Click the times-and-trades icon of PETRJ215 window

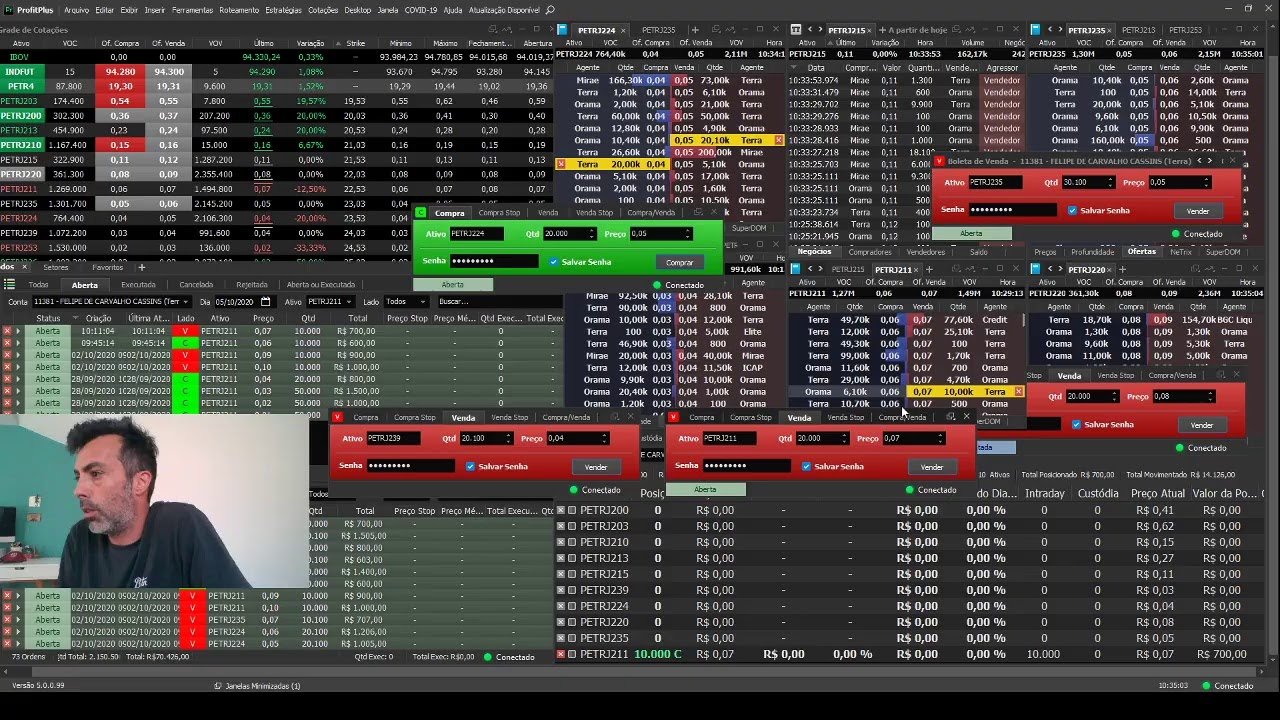coord(797,30)
